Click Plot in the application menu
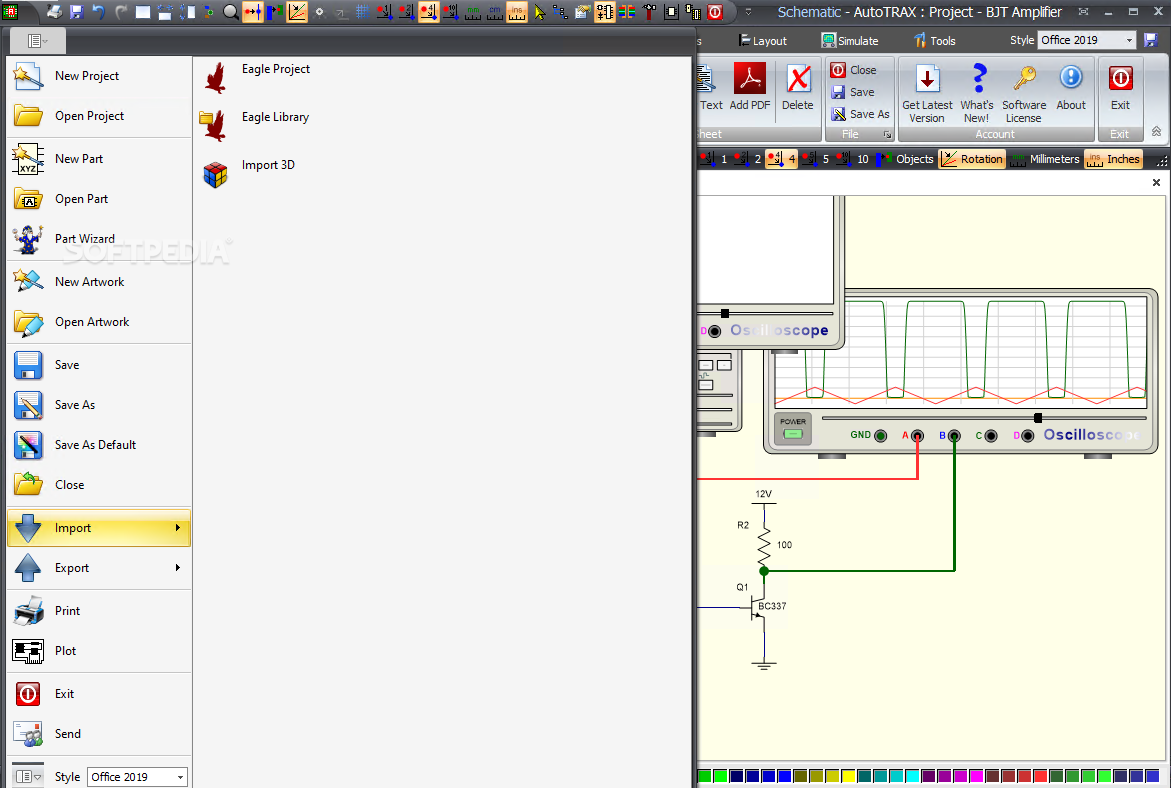This screenshot has height=788, width=1171. [99, 651]
